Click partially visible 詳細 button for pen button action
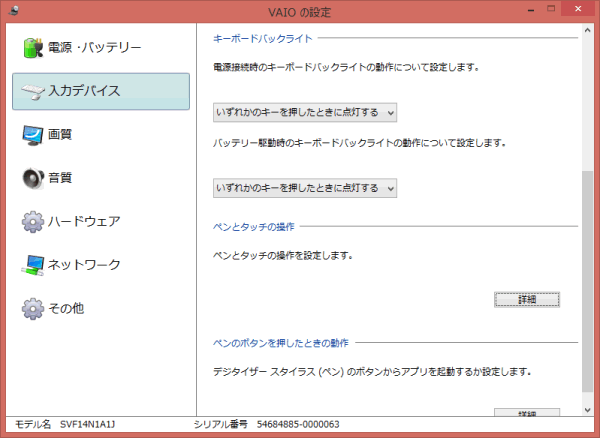This screenshot has width=600, height=438. tap(527, 412)
